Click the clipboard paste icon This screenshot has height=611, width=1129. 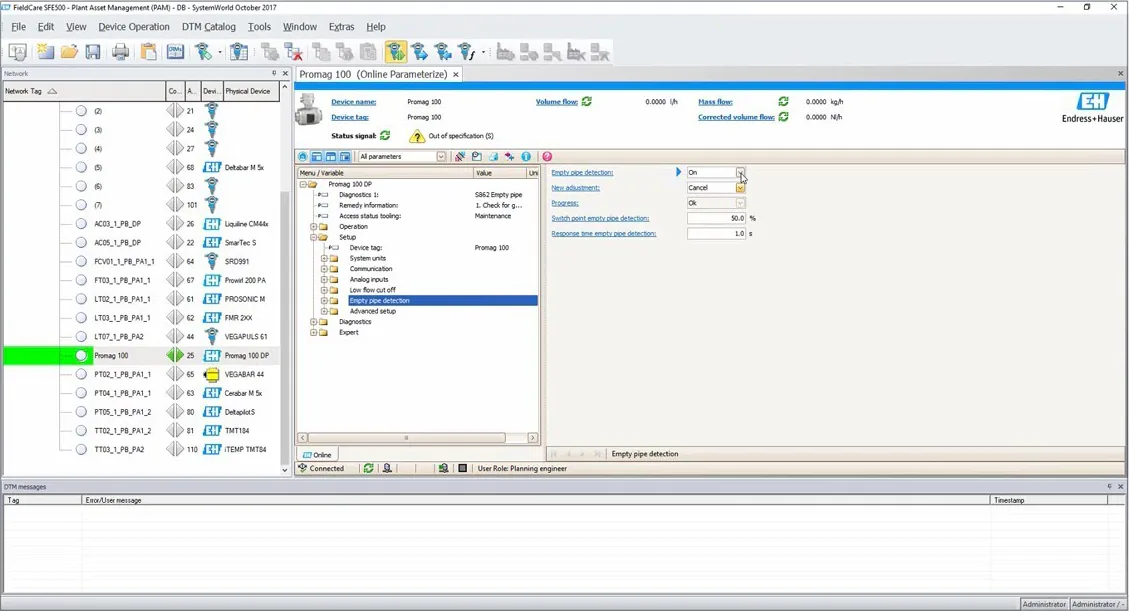click(148, 52)
